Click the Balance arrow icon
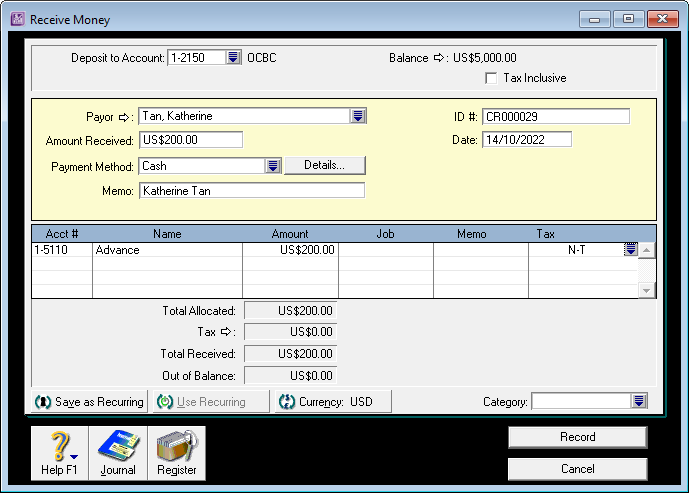689x493 pixels. pyautogui.click(x=438, y=58)
